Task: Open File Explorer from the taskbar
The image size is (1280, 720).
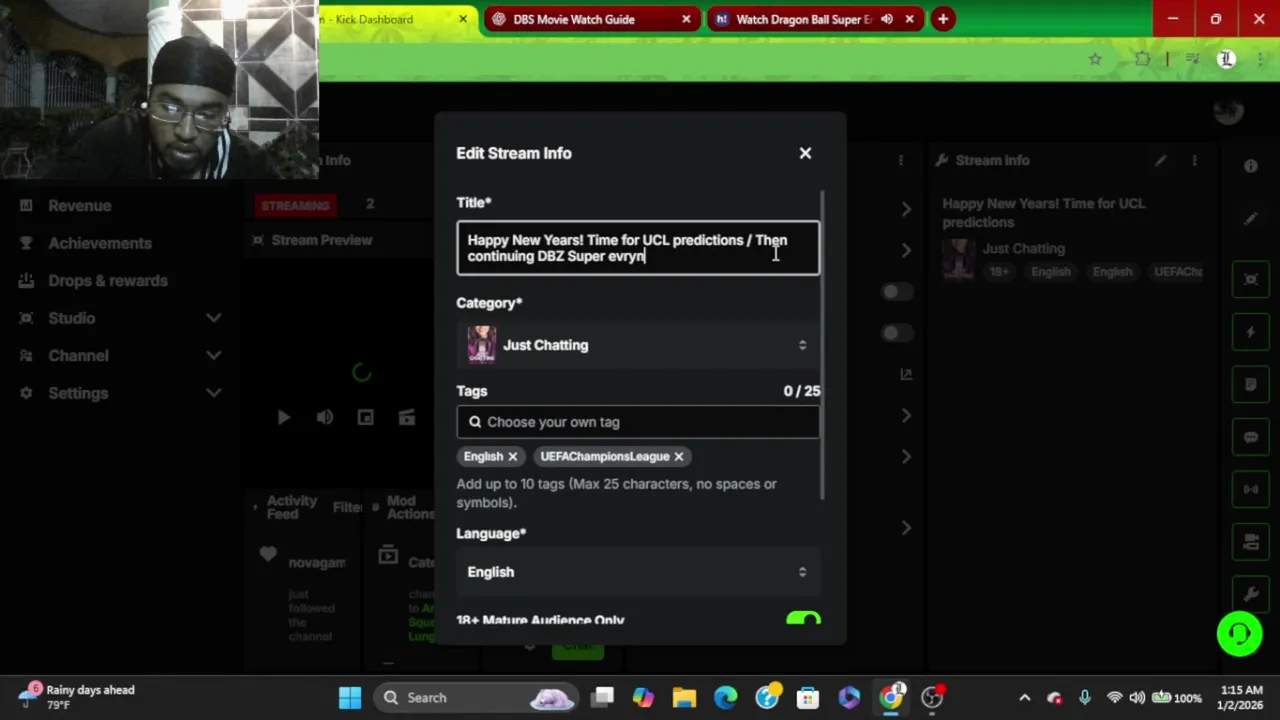Action: pyautogui.click(x=684, y=697)
